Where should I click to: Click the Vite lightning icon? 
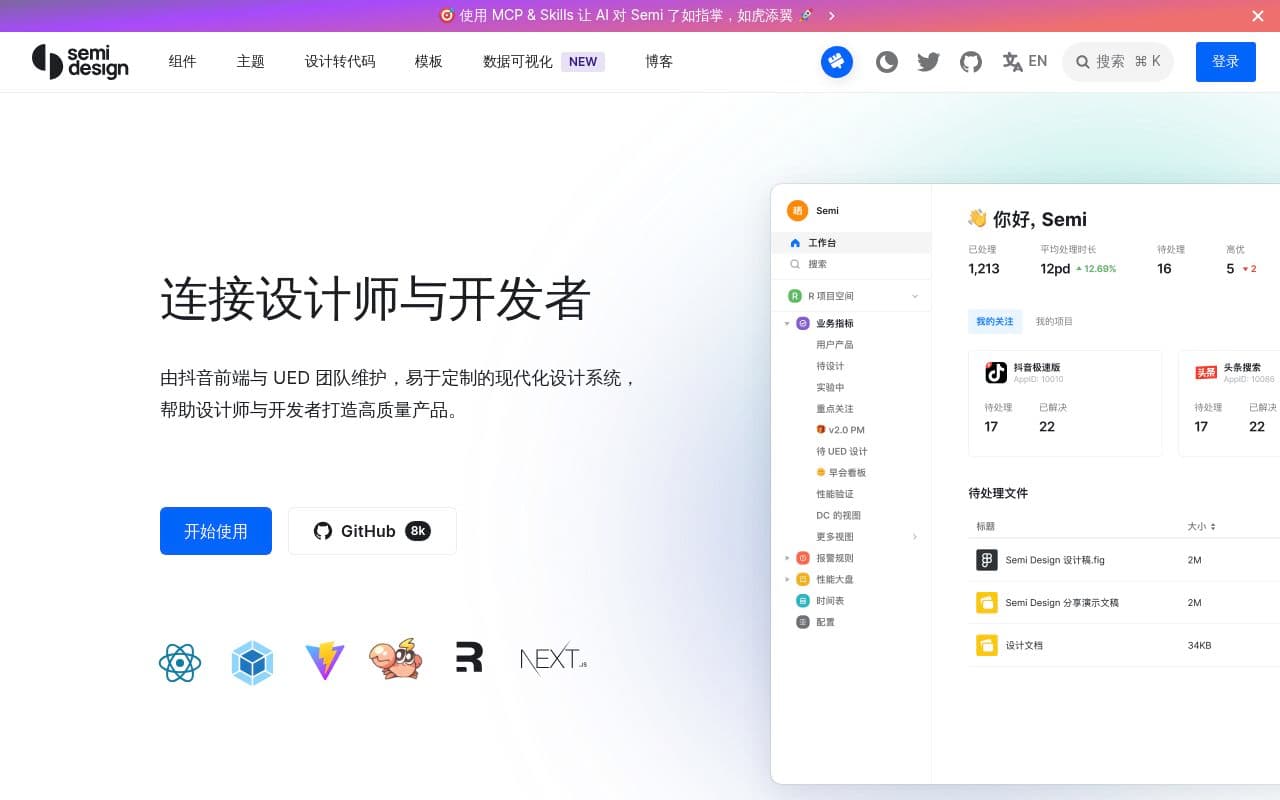[324, 662]
